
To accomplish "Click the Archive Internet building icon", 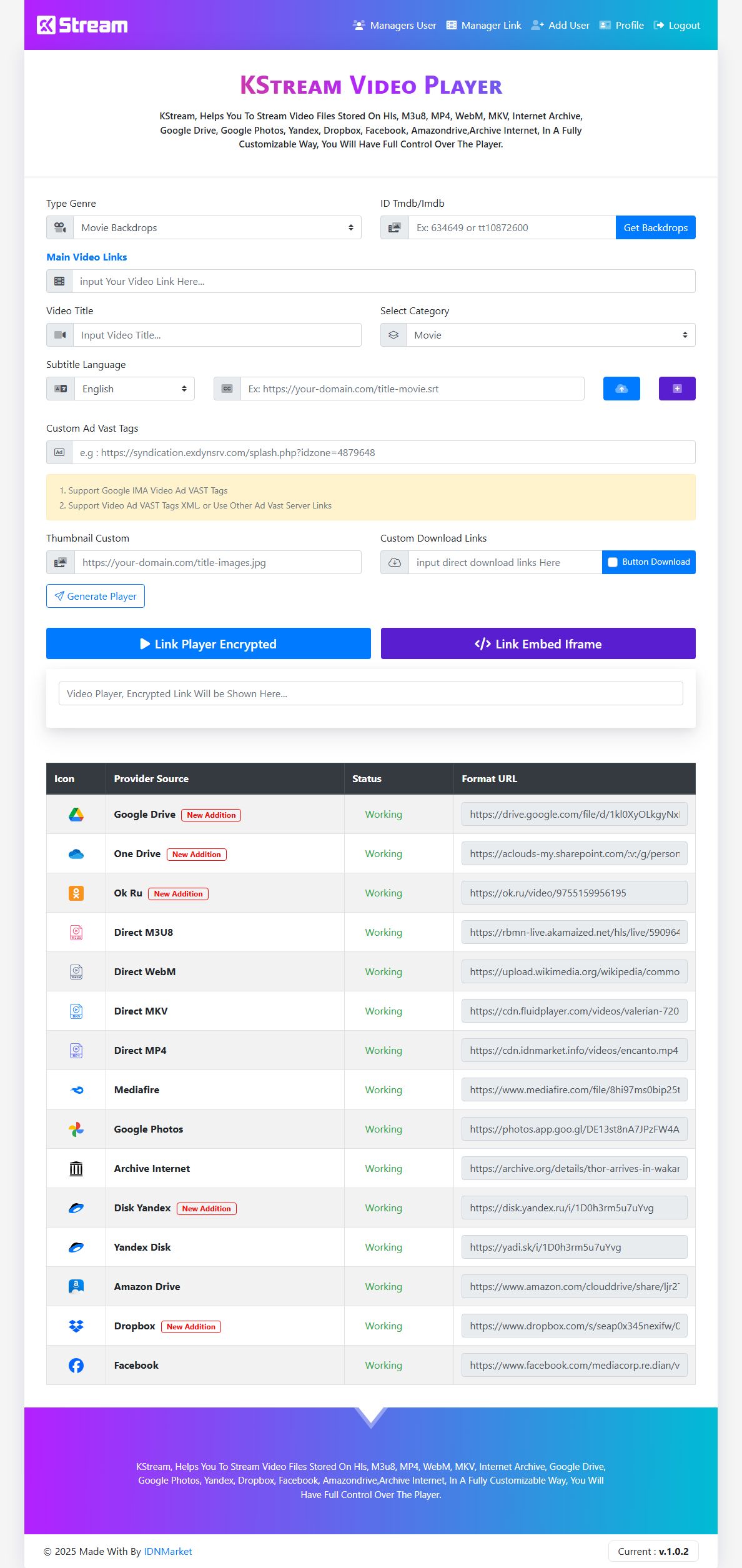I will (76, 1169).
